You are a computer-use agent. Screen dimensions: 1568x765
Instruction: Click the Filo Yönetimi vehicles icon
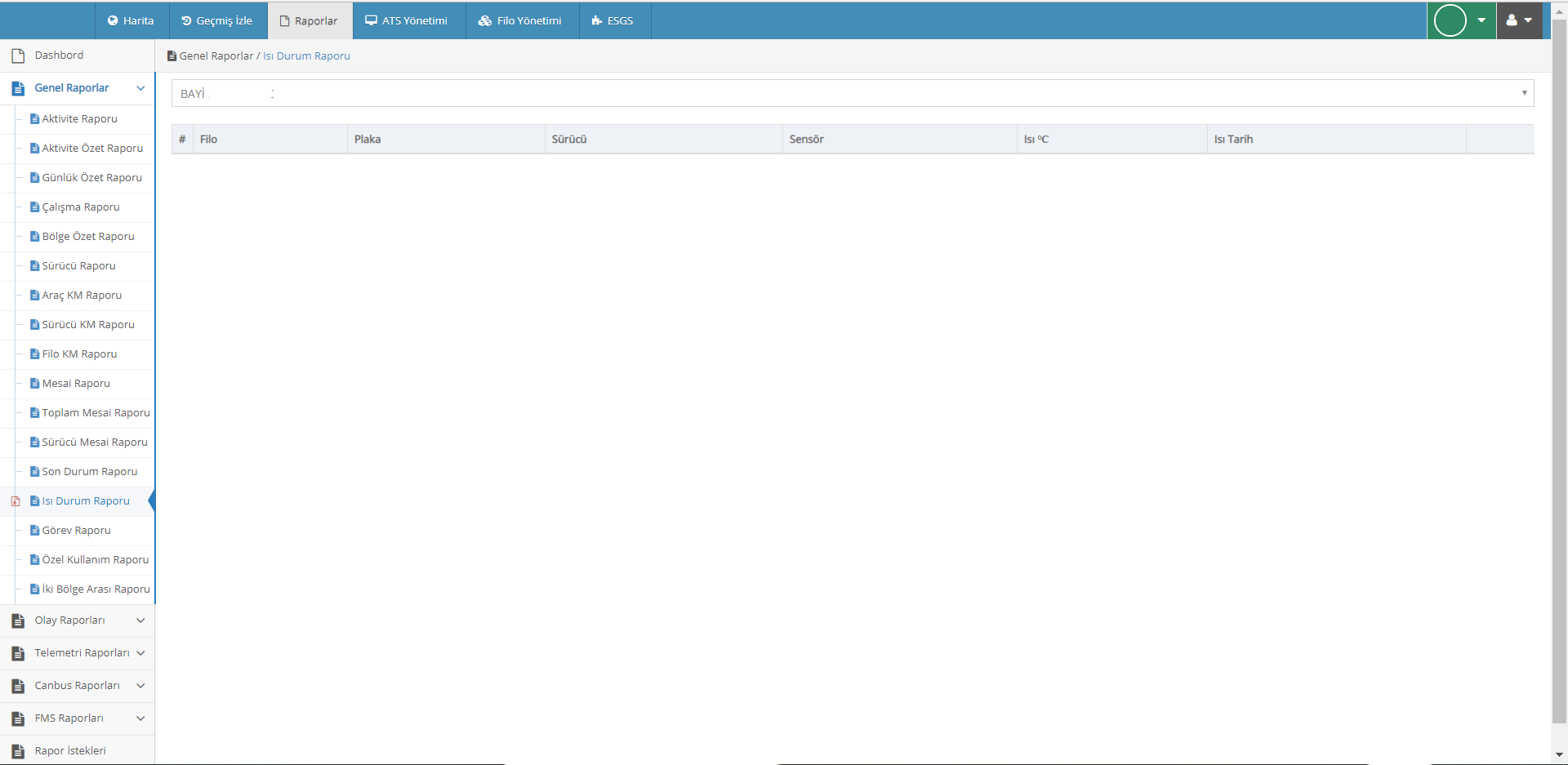485,20
